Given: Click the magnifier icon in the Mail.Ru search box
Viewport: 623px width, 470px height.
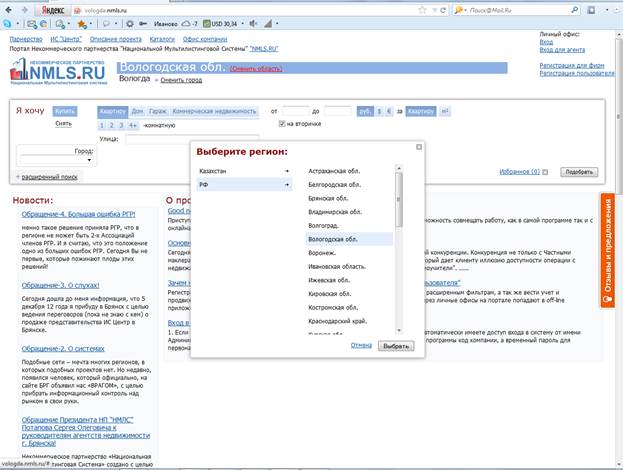Looking at the screenshot, I should (575, 10).
